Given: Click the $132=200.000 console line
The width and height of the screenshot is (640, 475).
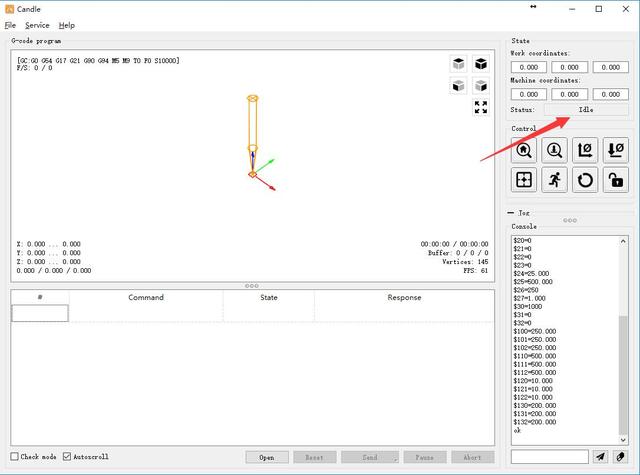Looking at the screenshot, I should pyautogui.click(x=535, y=422).
